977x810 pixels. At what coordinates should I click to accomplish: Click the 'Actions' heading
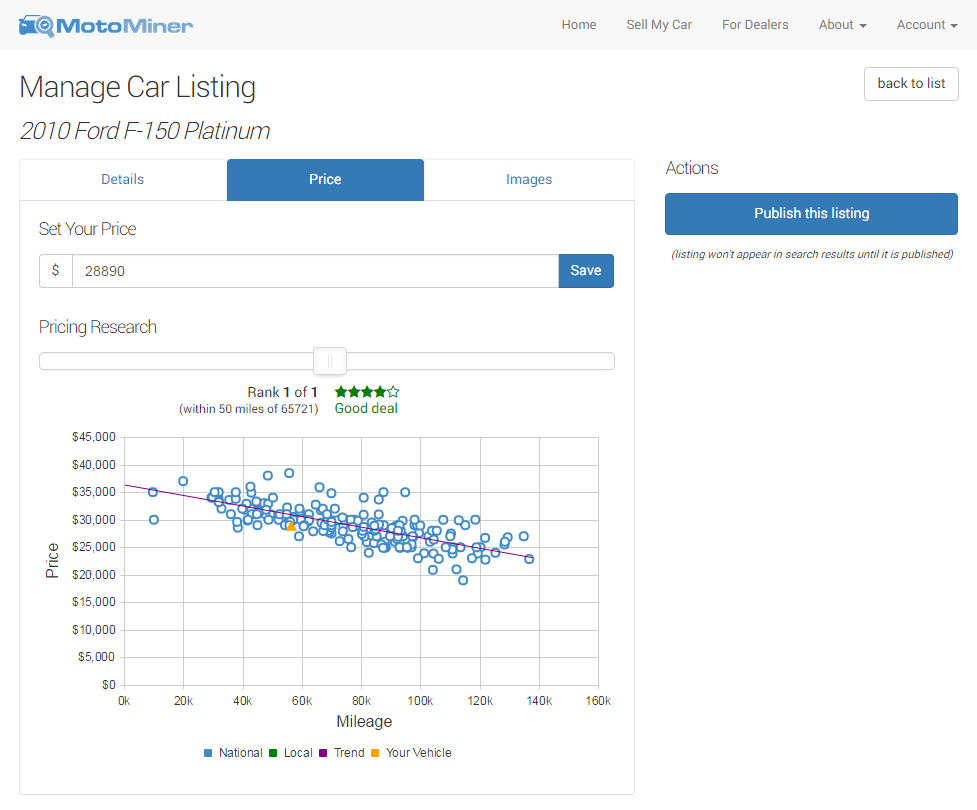click(x=692, y=168)
